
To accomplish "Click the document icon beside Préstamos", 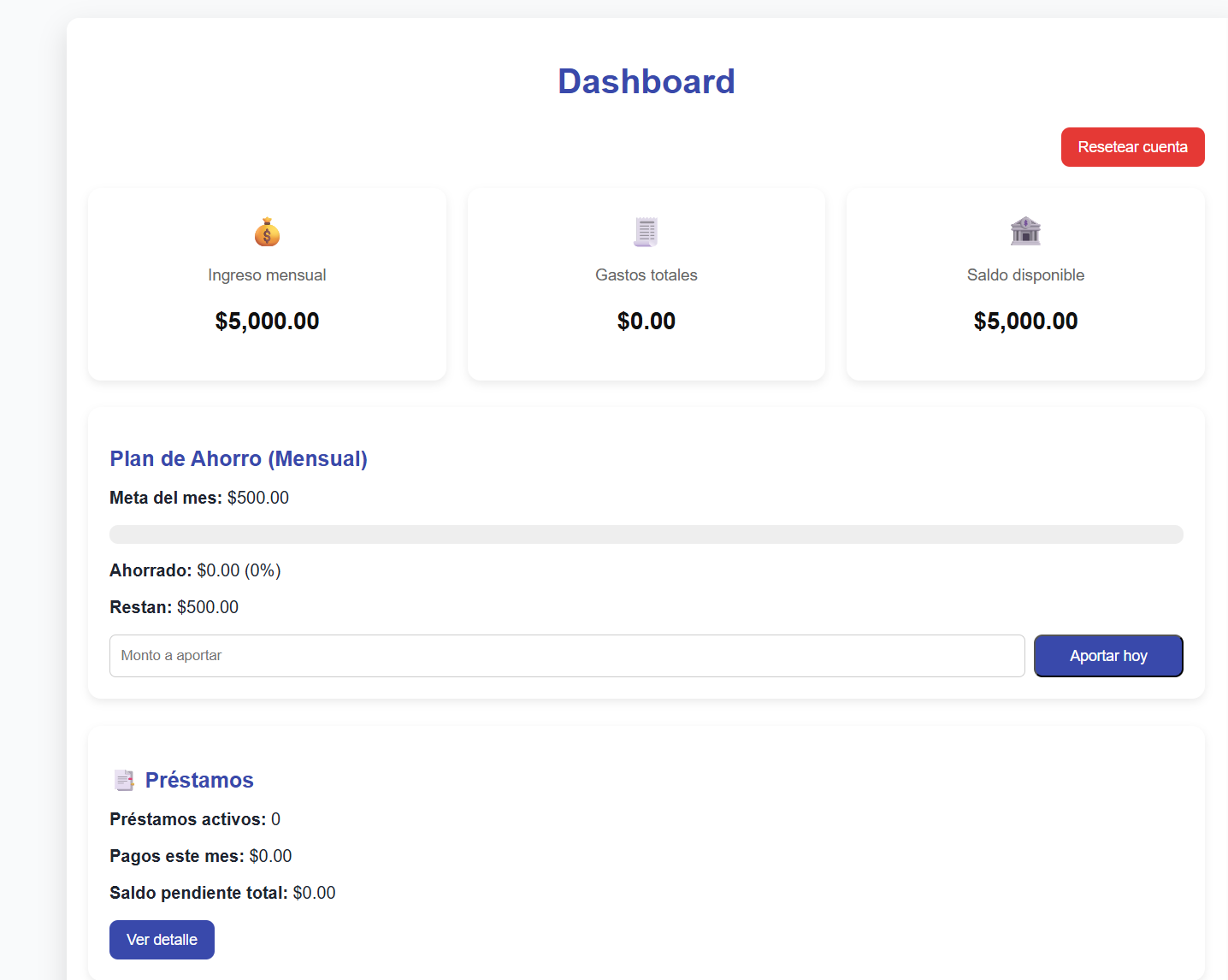I will (124, 780).
